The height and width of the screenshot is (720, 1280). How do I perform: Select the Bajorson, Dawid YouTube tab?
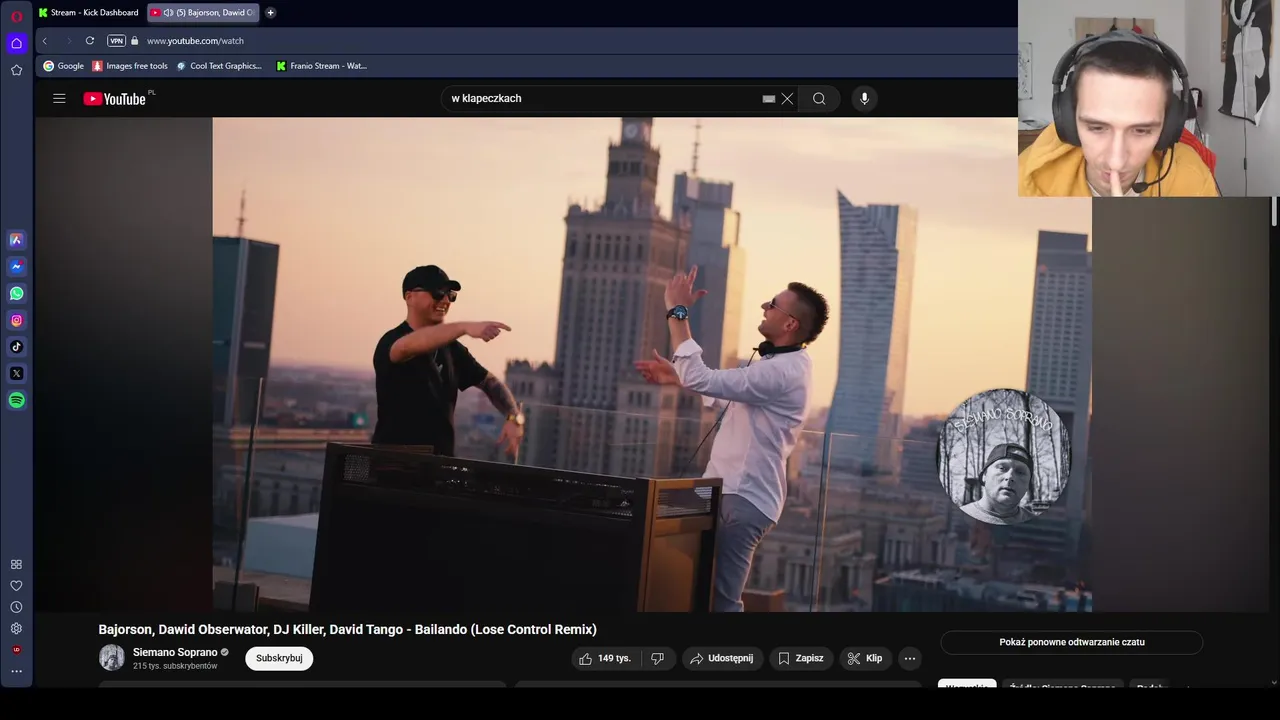point(202,13)
